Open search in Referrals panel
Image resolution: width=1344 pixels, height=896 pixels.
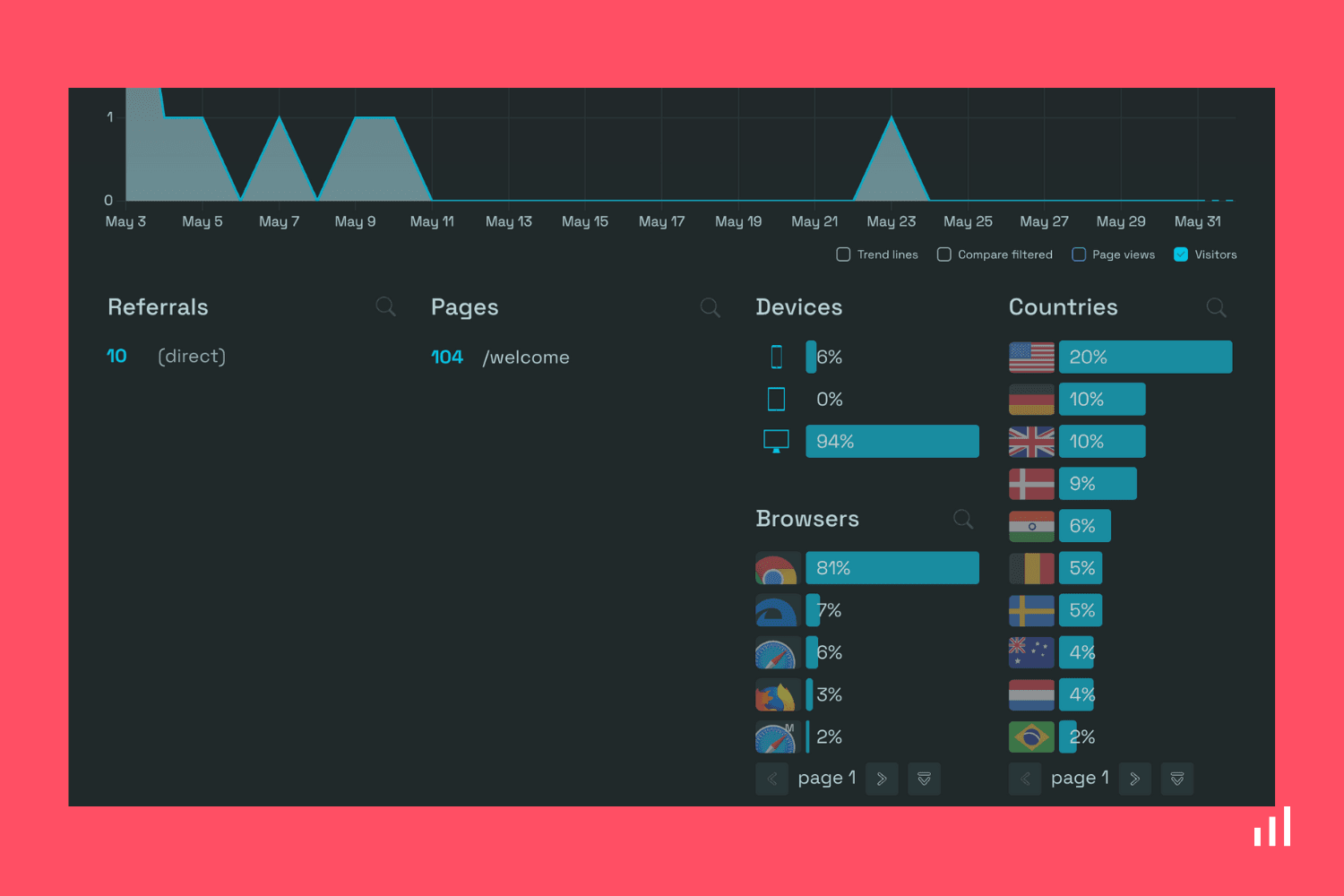[386, 306]
